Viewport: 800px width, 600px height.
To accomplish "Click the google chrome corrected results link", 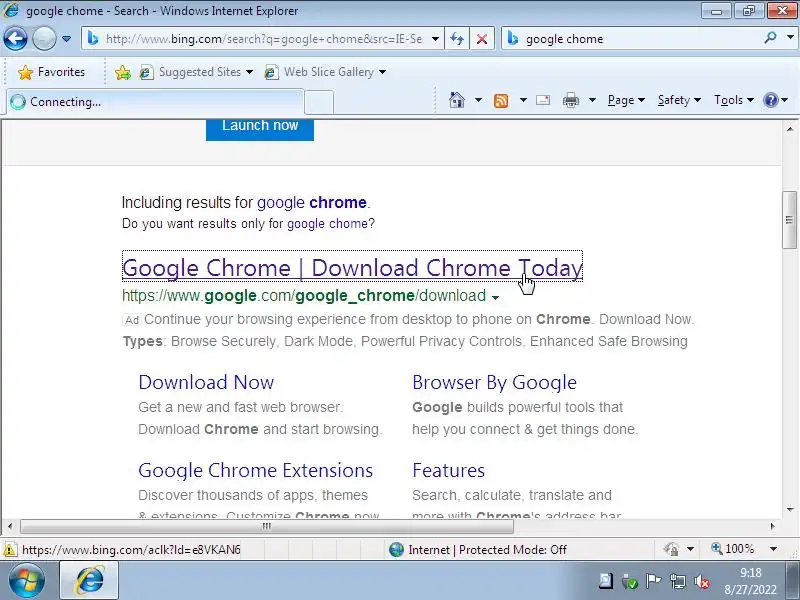I will 312,203.
